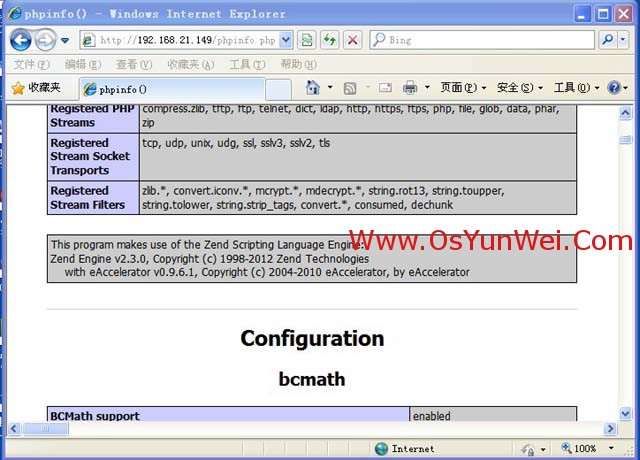Open the 帮助(H) menu
This screenshot has width=640, height=460.
(x=298, y=64)
